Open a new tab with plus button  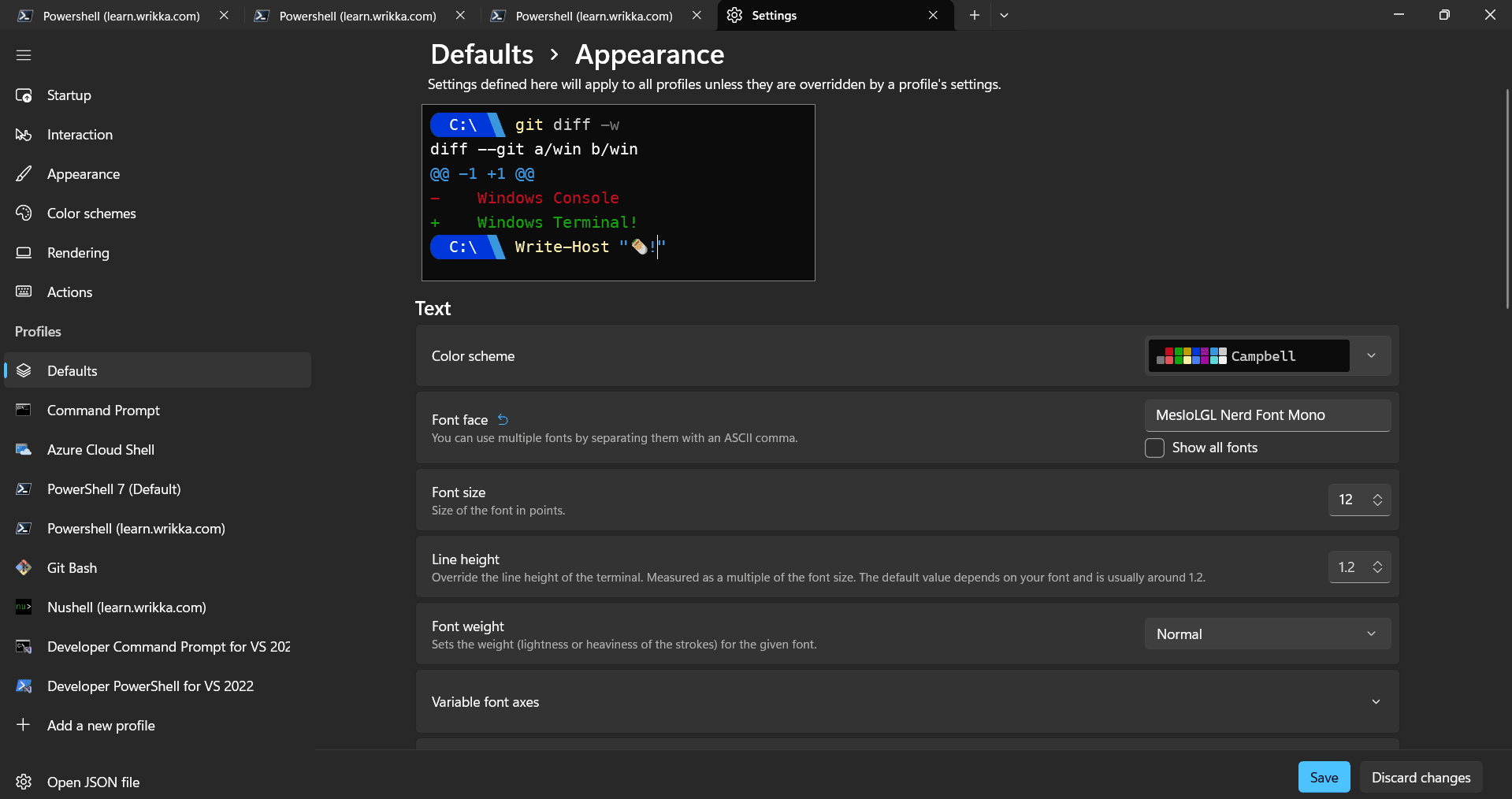click(975, 15)
